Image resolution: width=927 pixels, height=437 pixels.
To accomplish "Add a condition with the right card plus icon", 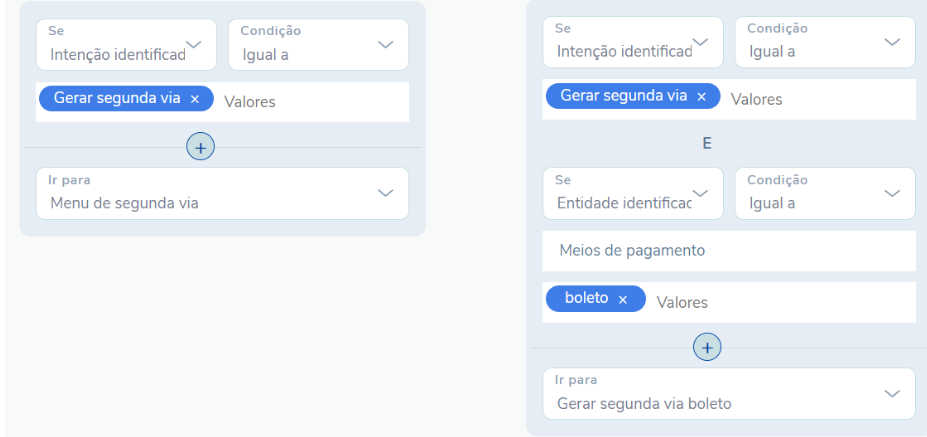I will click(707, 347).
